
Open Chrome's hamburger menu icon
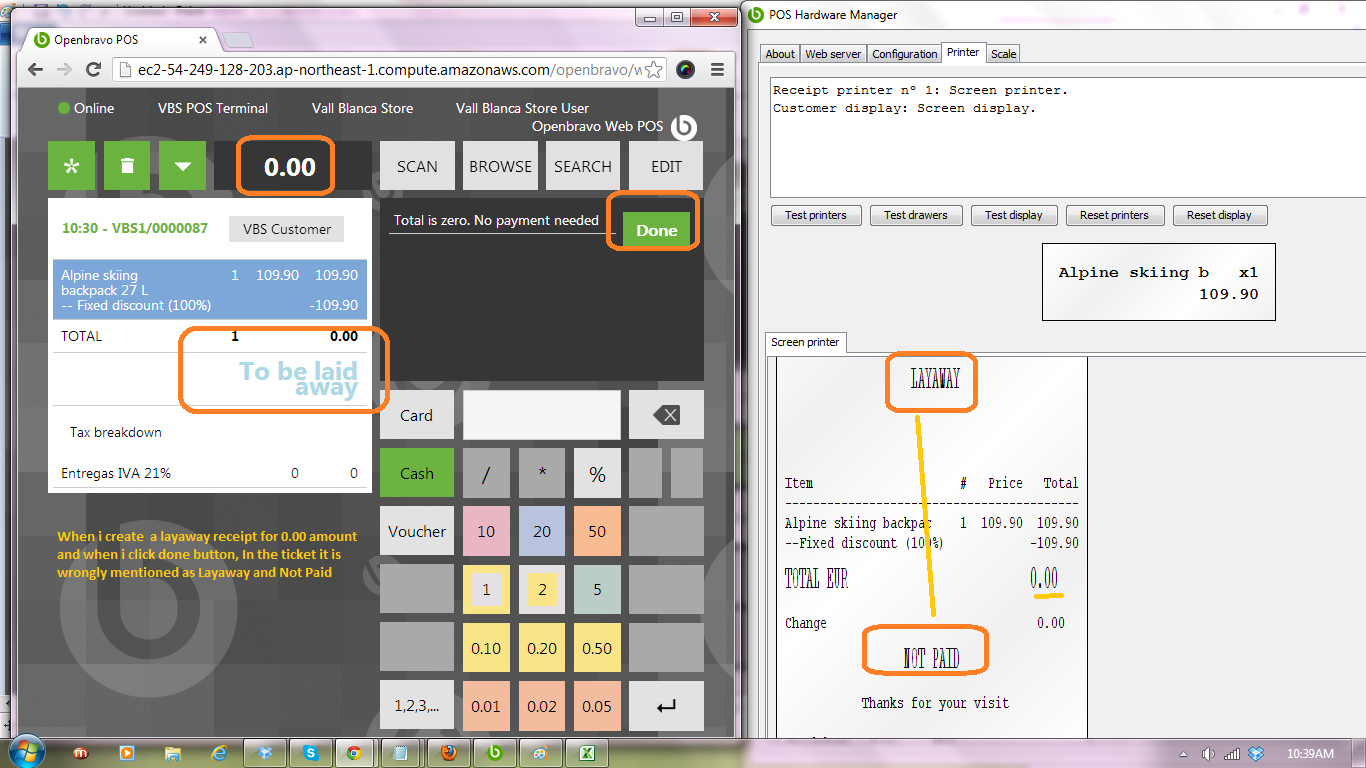click(717, 70)
